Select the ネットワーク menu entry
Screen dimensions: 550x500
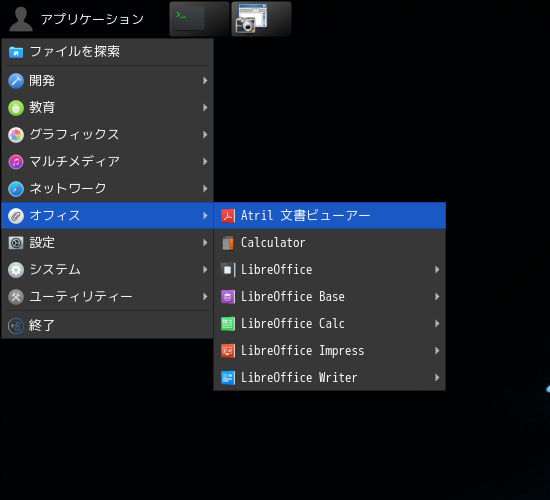tap(107, 189)
